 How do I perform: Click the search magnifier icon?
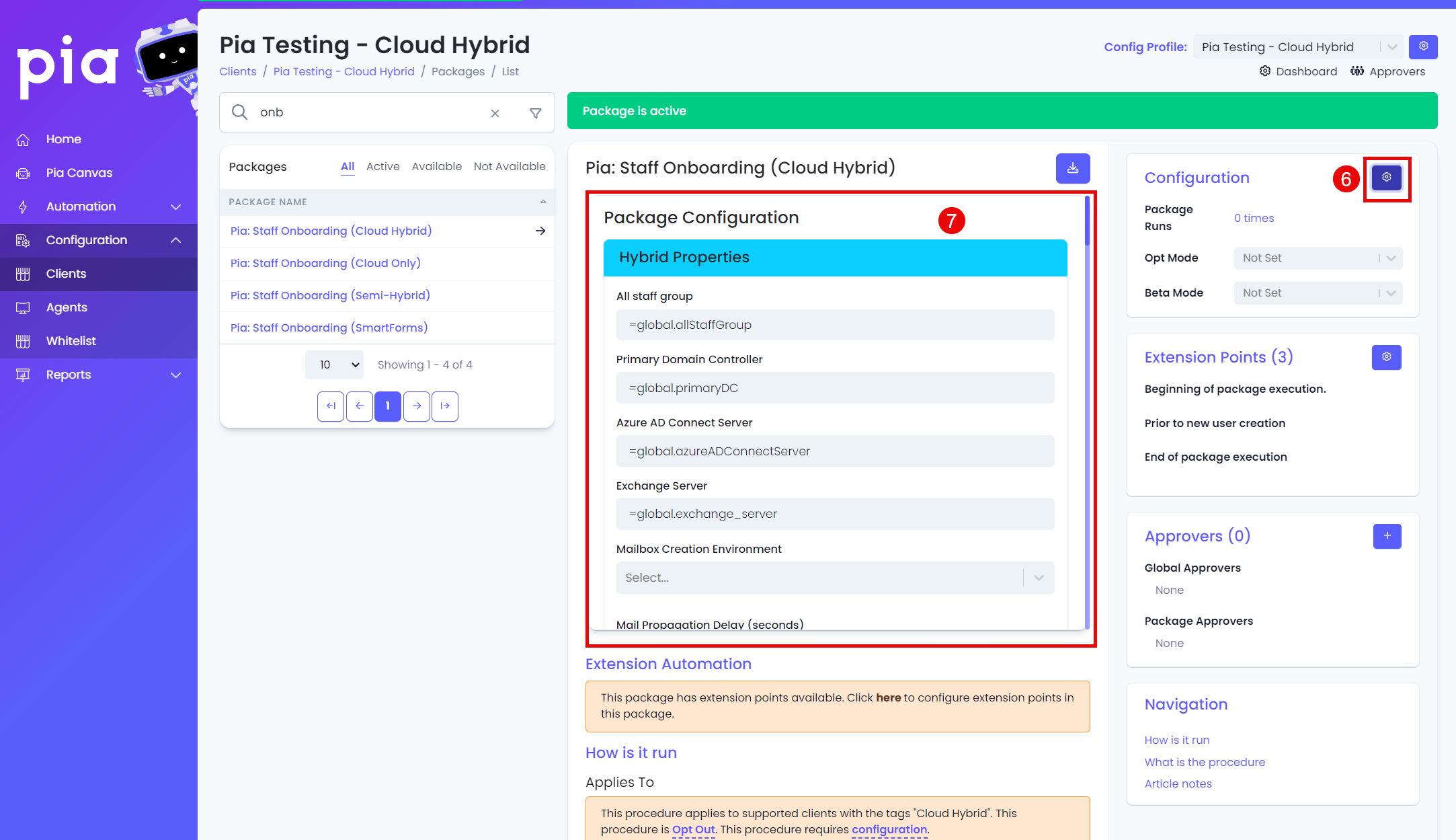coord(239,112)
